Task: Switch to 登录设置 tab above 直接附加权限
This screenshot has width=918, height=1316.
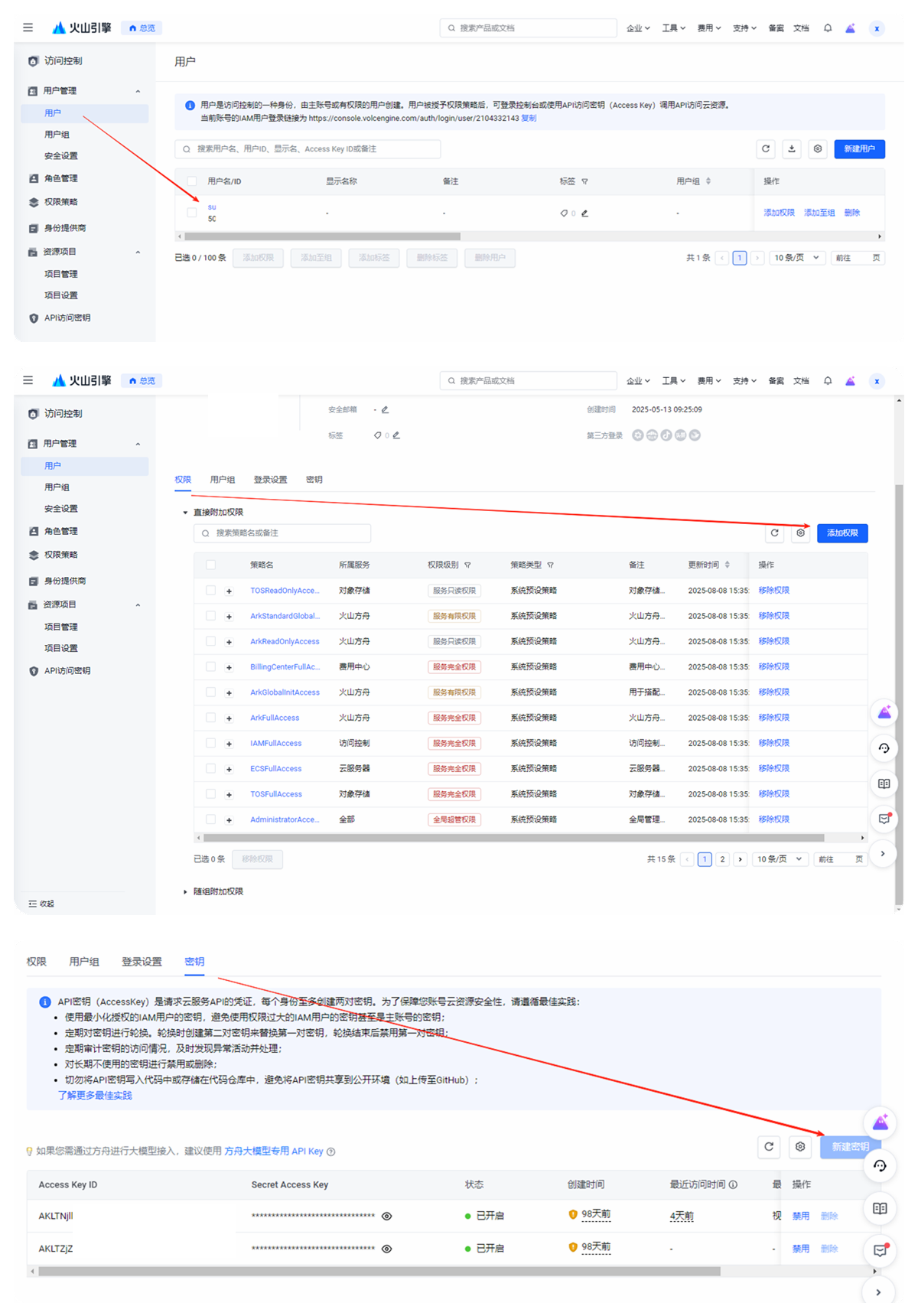Action: [x=270, y=480]
